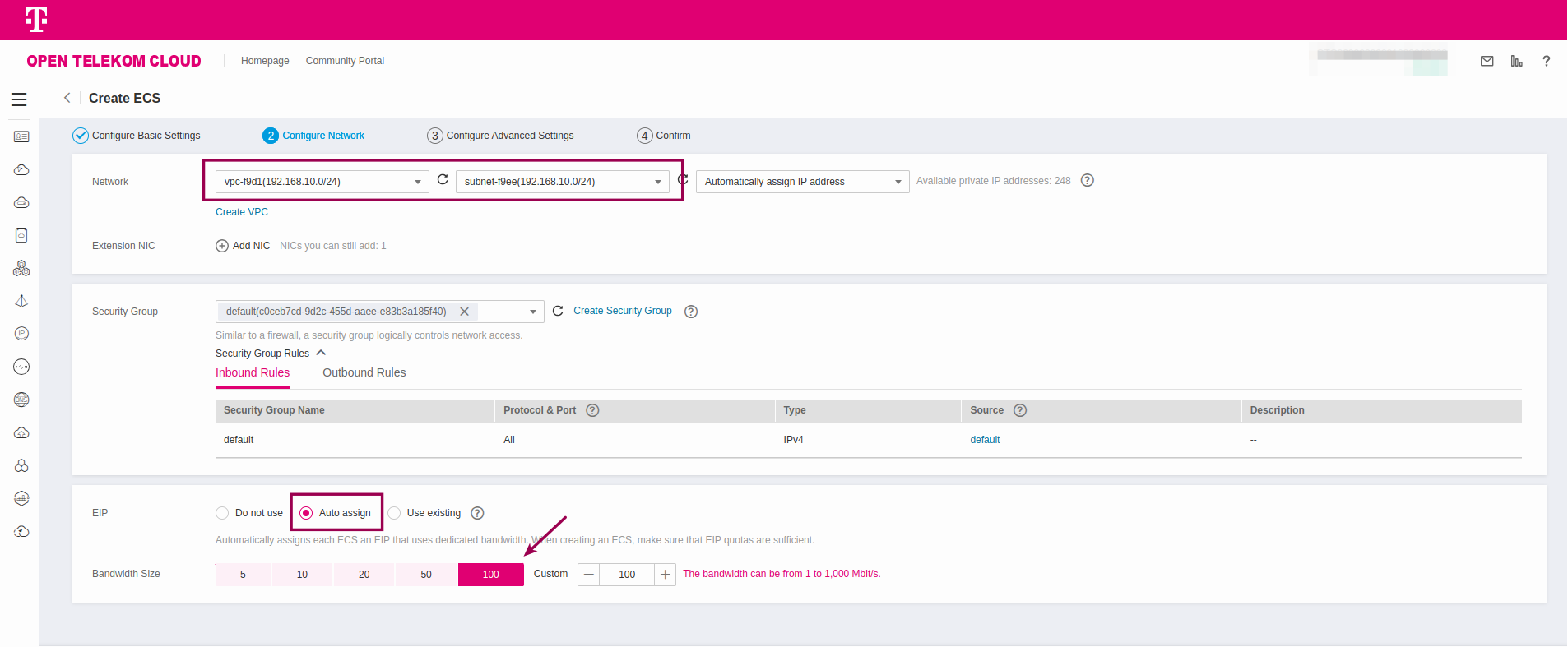
Task: Remove the default security group tag
Action: 464,312
